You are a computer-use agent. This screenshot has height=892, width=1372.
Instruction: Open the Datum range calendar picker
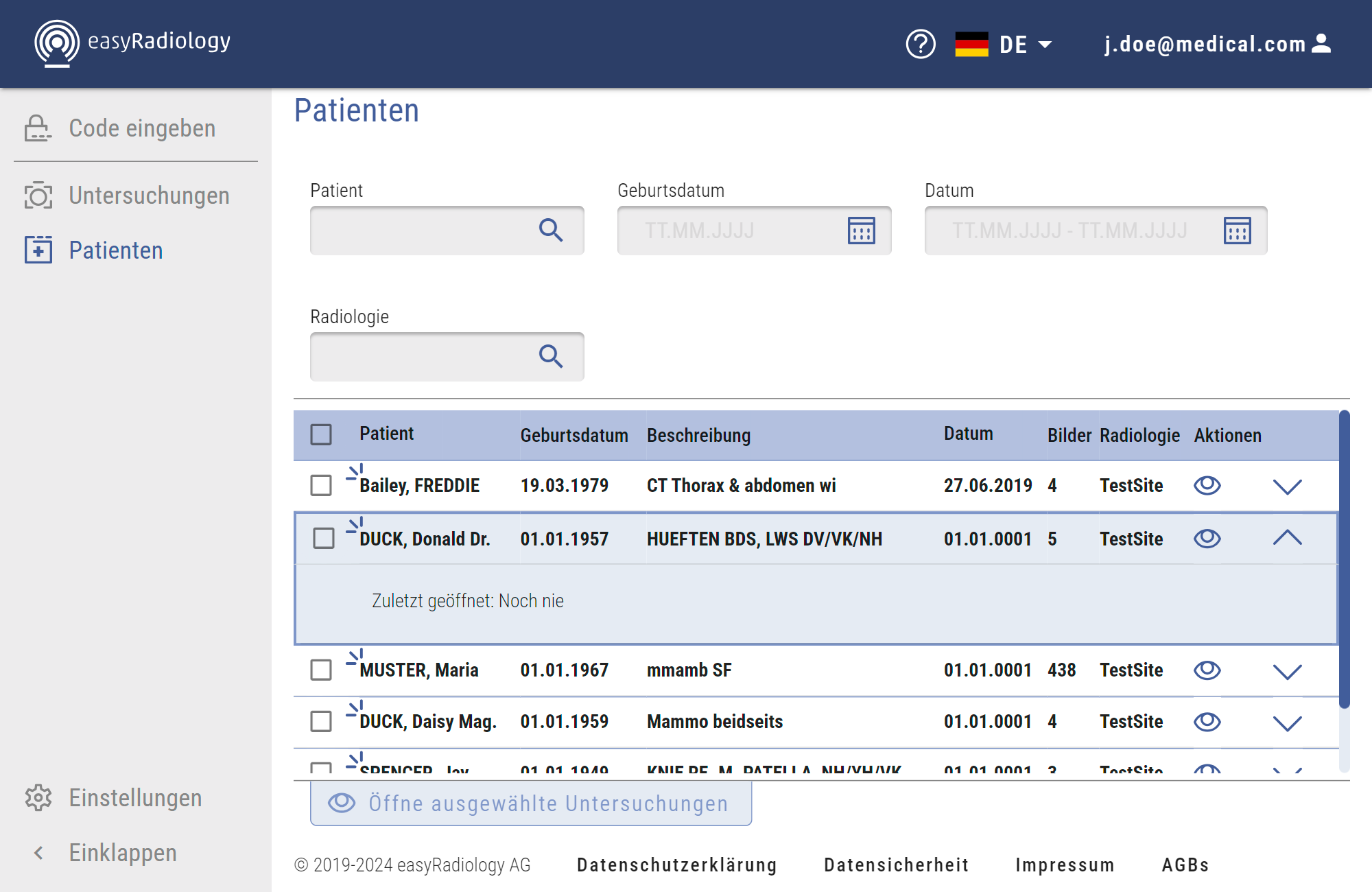click(1238, 231)
